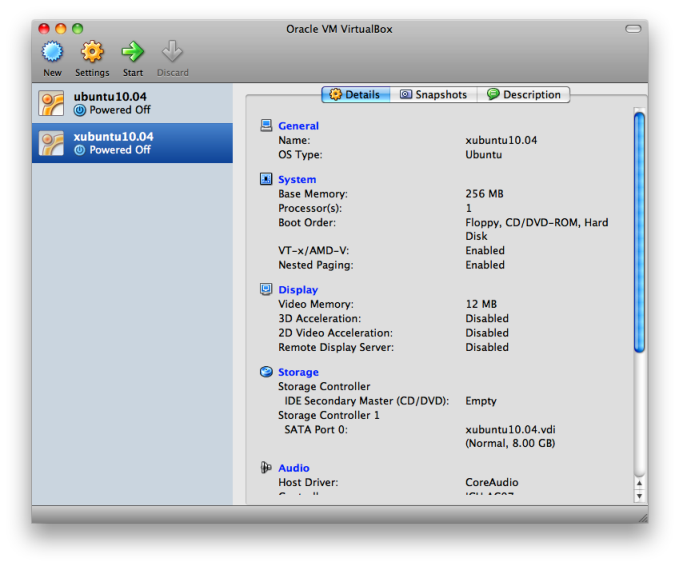Screen dimensions: 679x566
Task: Click the yellow minimize window button
Action: pos(61,29)
